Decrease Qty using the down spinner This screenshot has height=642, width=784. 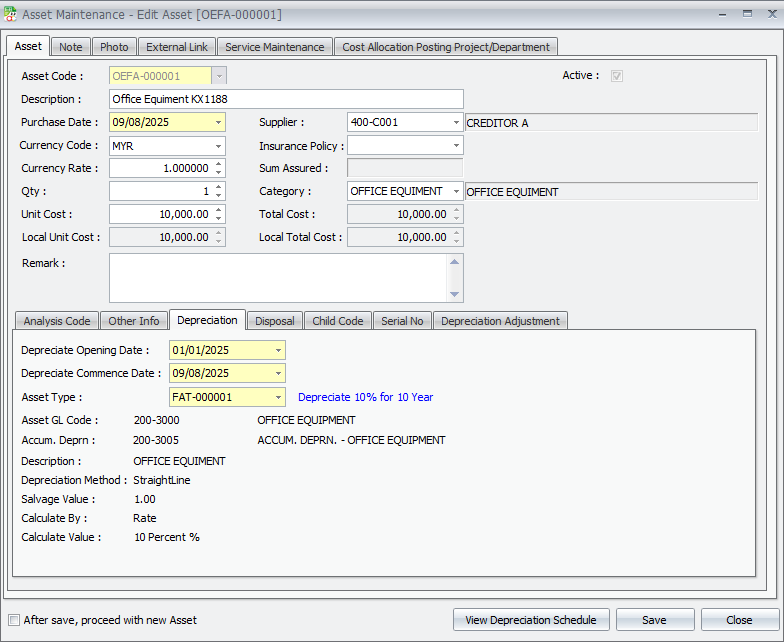coord(218,195)
